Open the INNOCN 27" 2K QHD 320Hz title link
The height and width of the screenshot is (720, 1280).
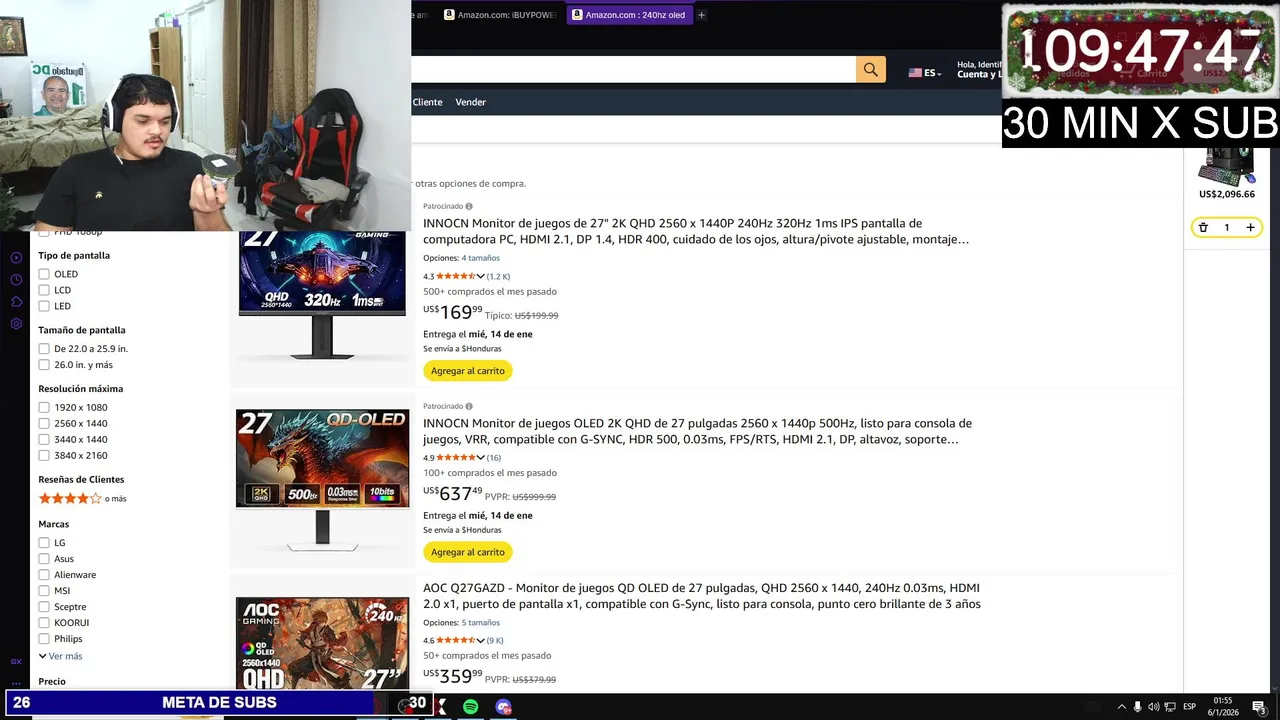pos(697,231)
